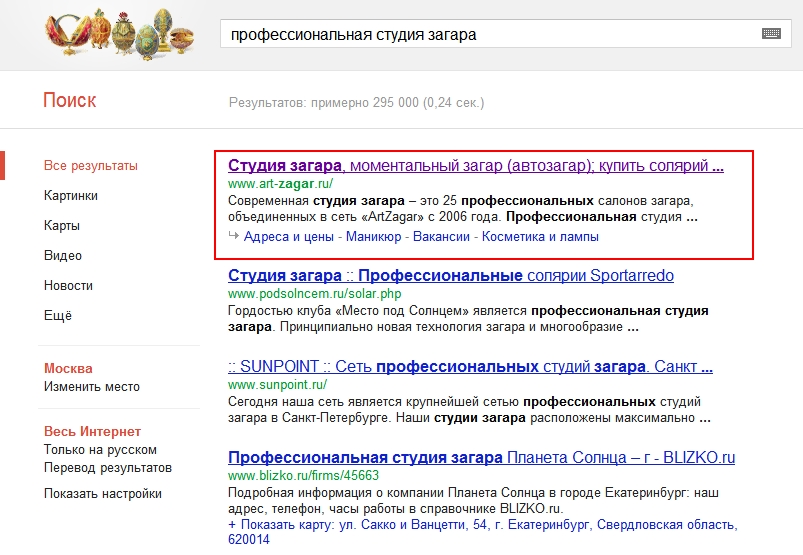Click the Google Fabergé eggs doodle logo
Viewport: 803px width, 555px height.
click(119, 32)
